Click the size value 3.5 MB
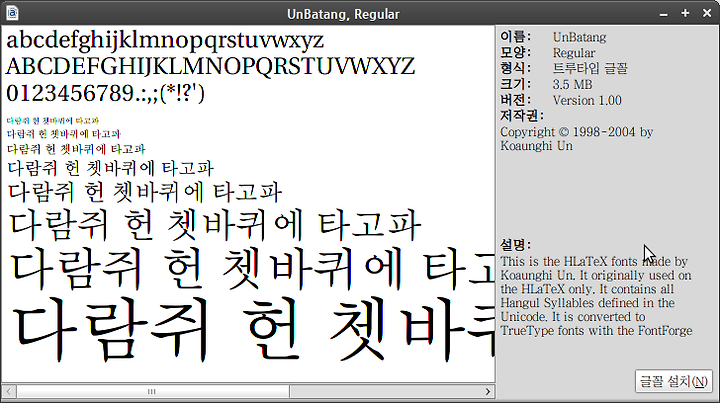 click(x=573, y=84)
